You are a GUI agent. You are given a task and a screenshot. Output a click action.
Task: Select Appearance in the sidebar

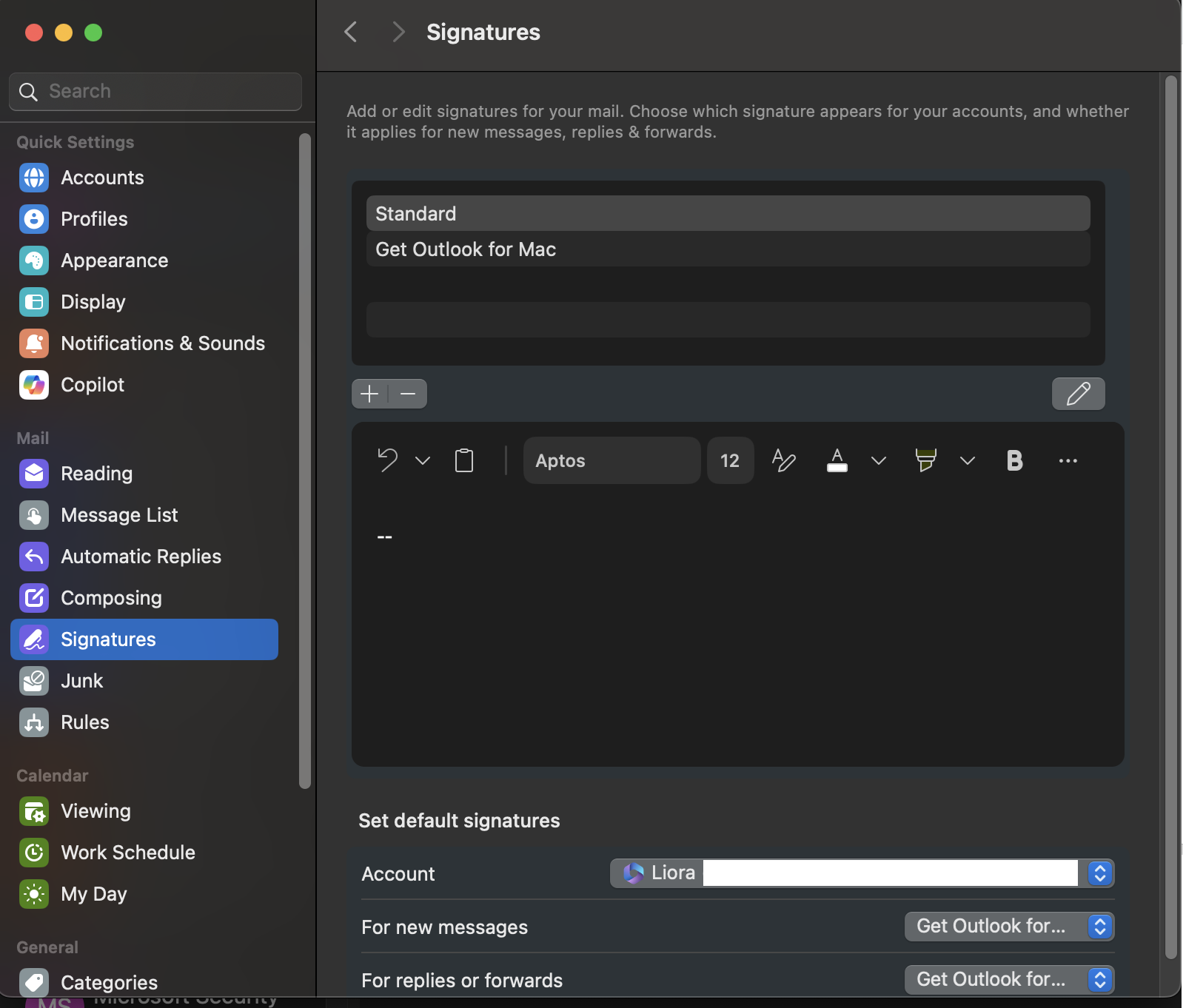144,261
